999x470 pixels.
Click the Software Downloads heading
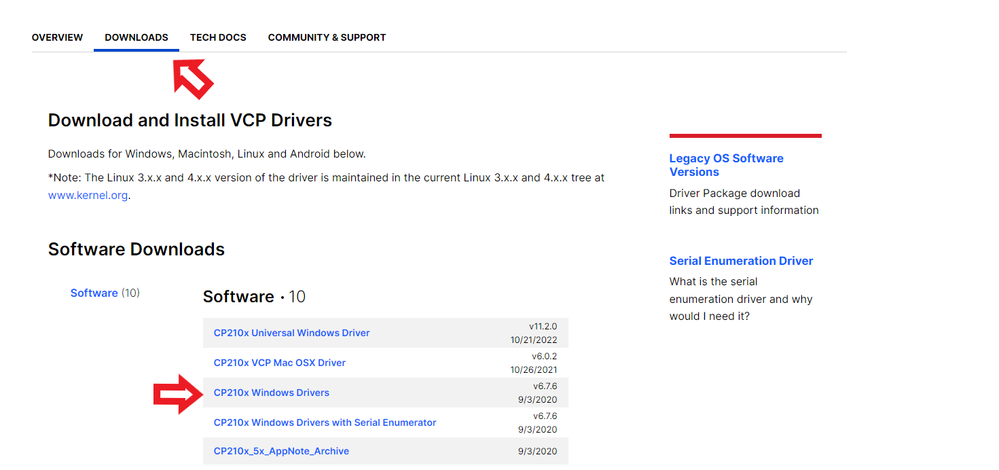pos(136,250)
